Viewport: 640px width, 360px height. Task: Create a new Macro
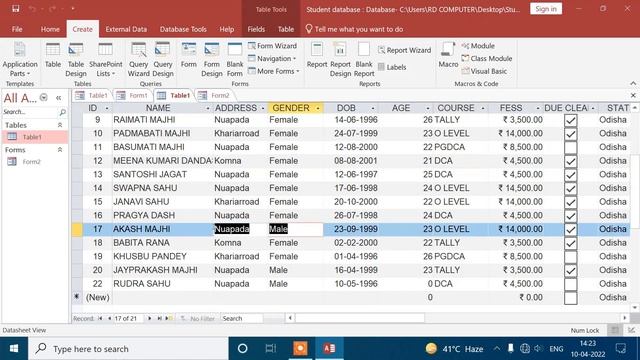[448, 56]
